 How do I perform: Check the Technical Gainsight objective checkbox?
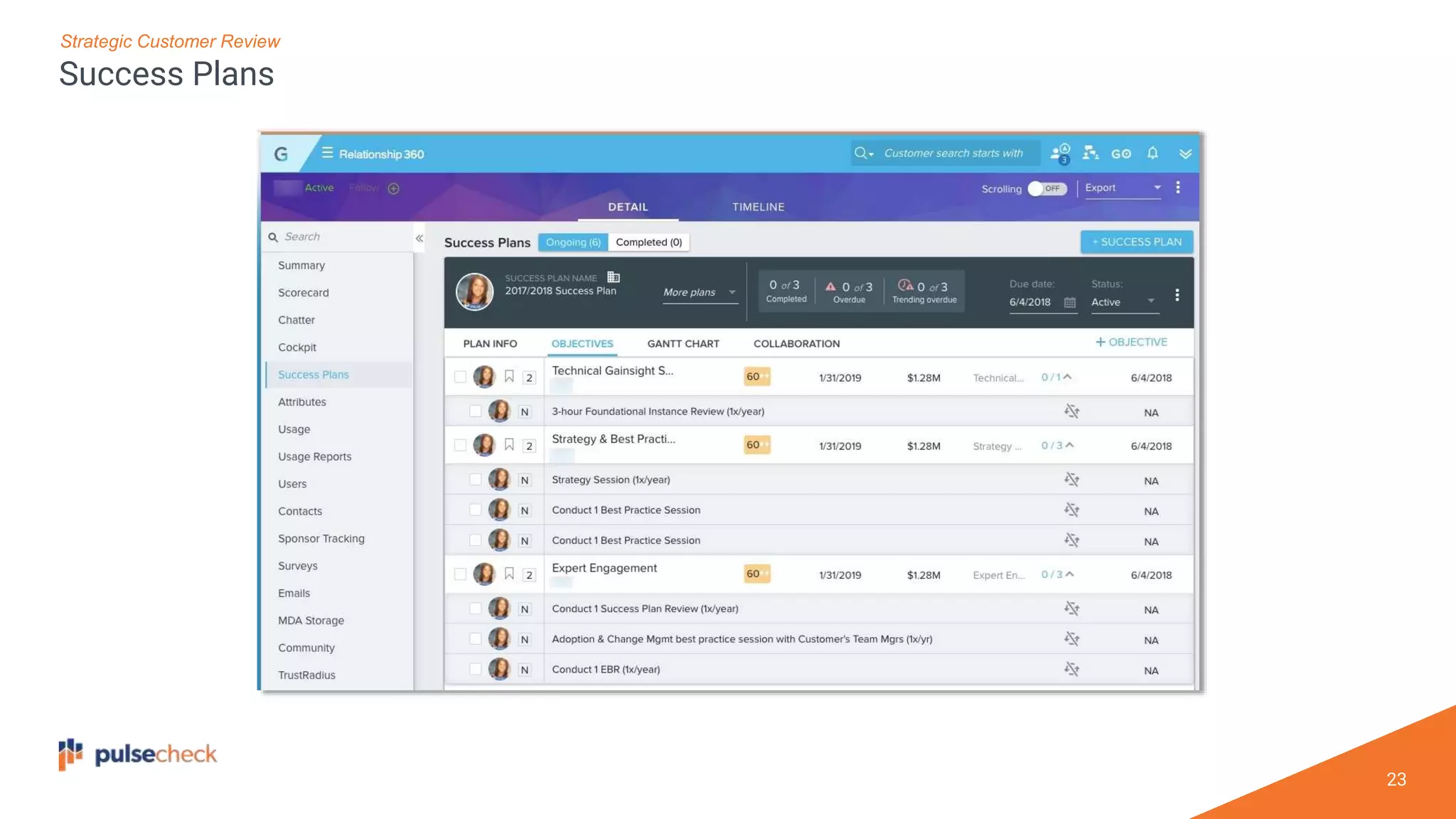460,377
